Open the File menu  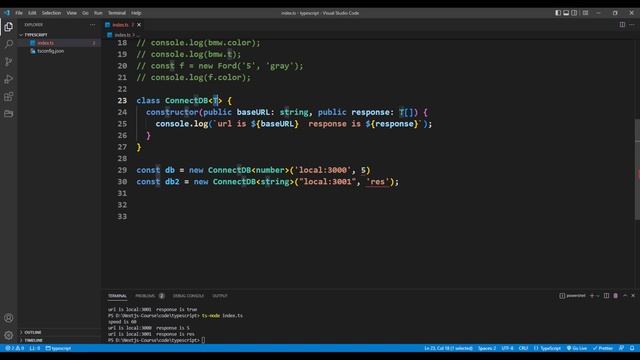coord(19,13)
